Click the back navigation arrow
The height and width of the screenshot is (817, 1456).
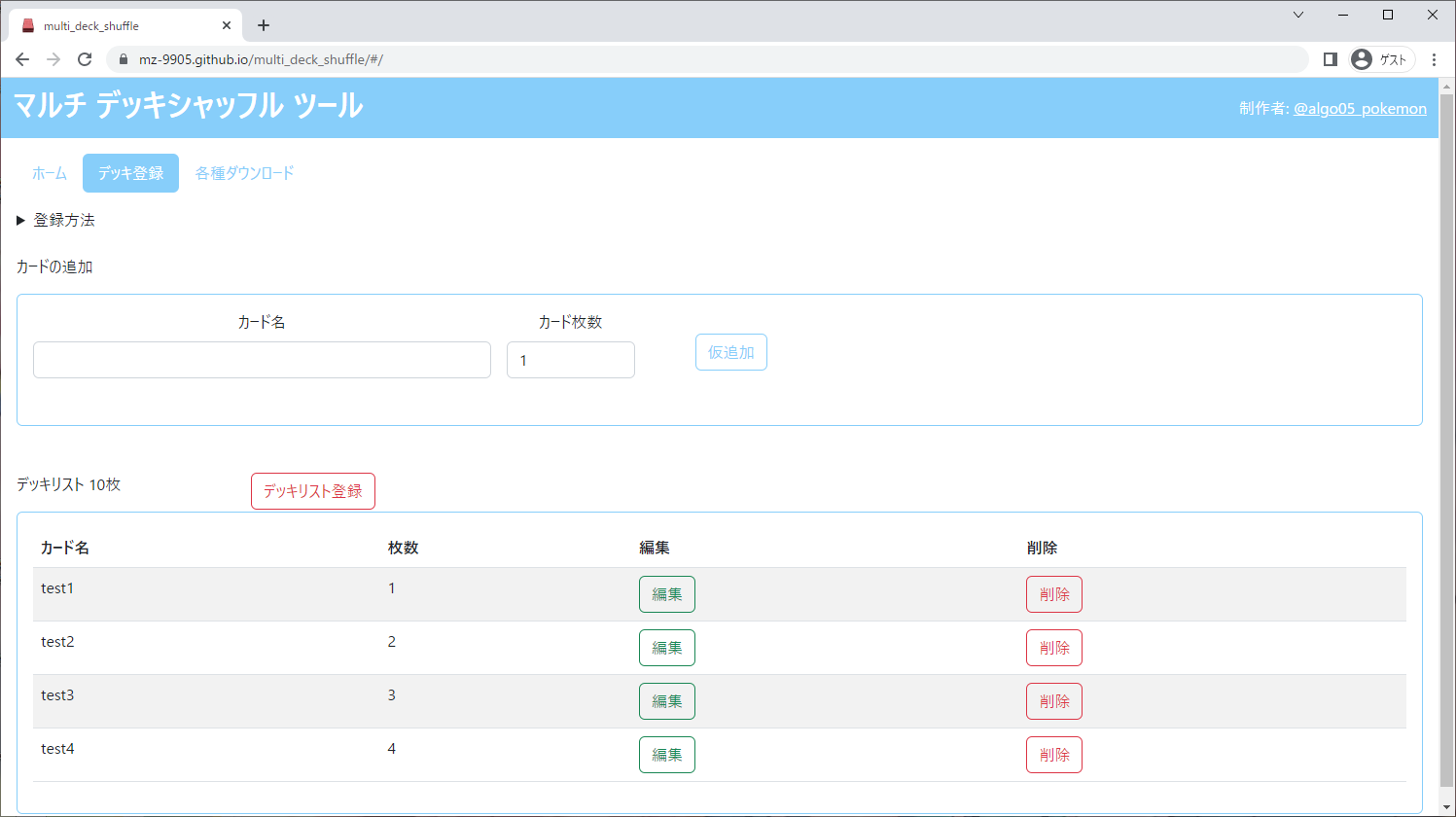[x=22, y=58]
